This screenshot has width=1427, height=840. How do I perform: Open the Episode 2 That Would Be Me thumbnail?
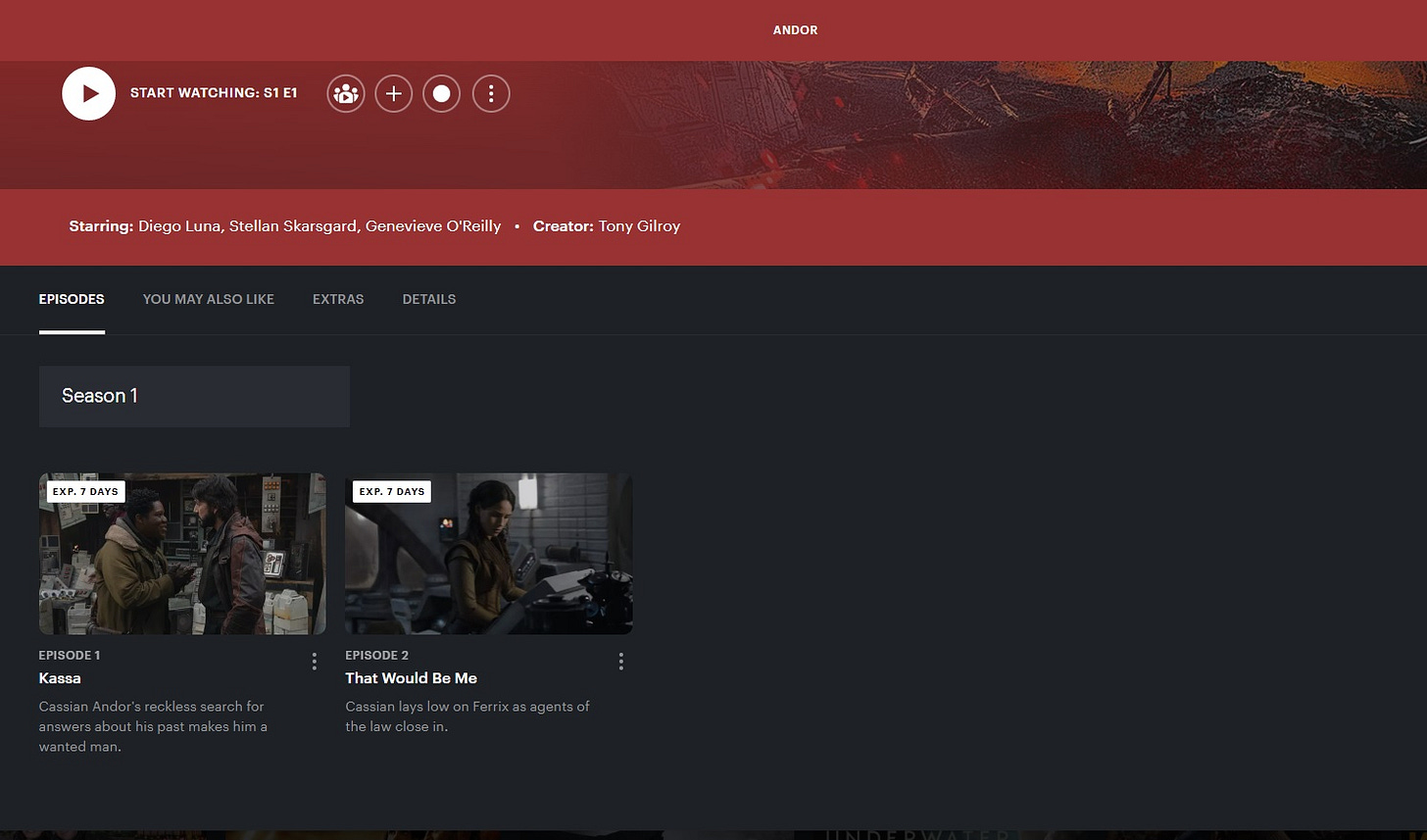pos(489,554)
